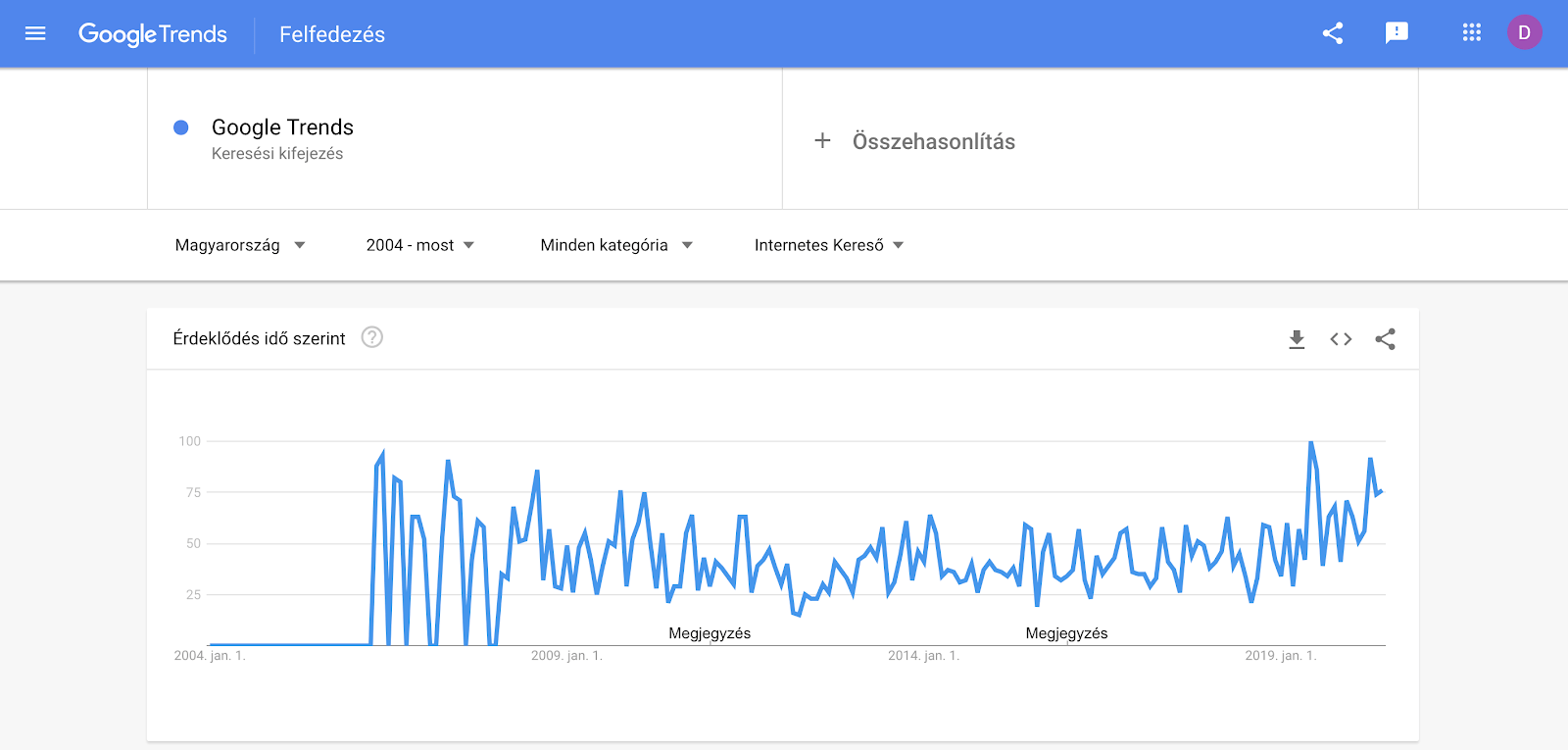Expand the Minden kategória dropdown

[x=616, y=245]
